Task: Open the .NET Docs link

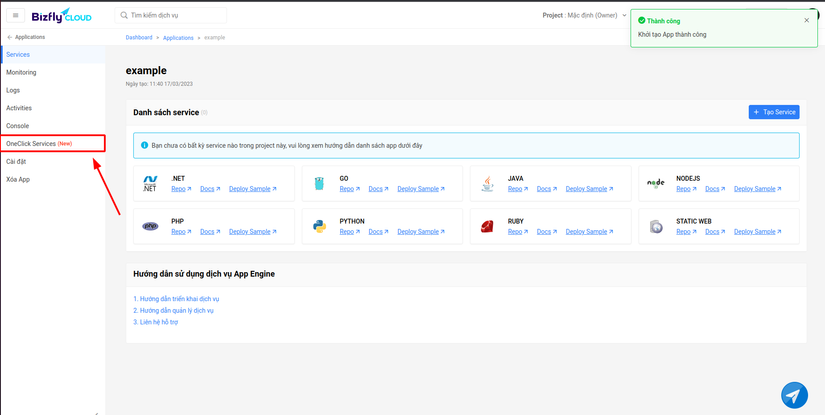Action: [x=210, y=189]
